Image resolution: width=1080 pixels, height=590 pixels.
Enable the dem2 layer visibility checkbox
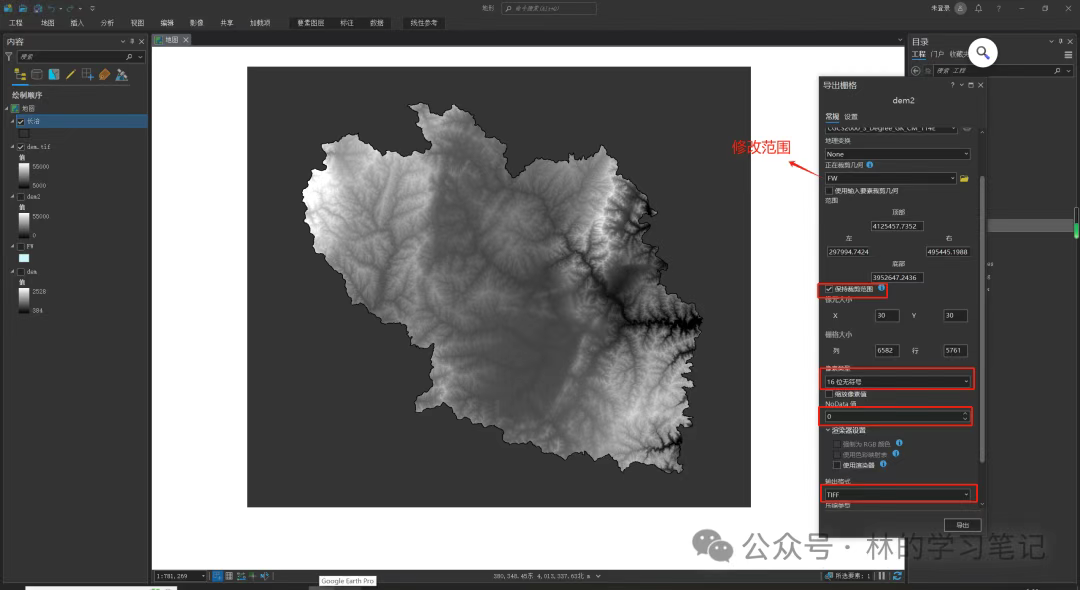(21, 197)
